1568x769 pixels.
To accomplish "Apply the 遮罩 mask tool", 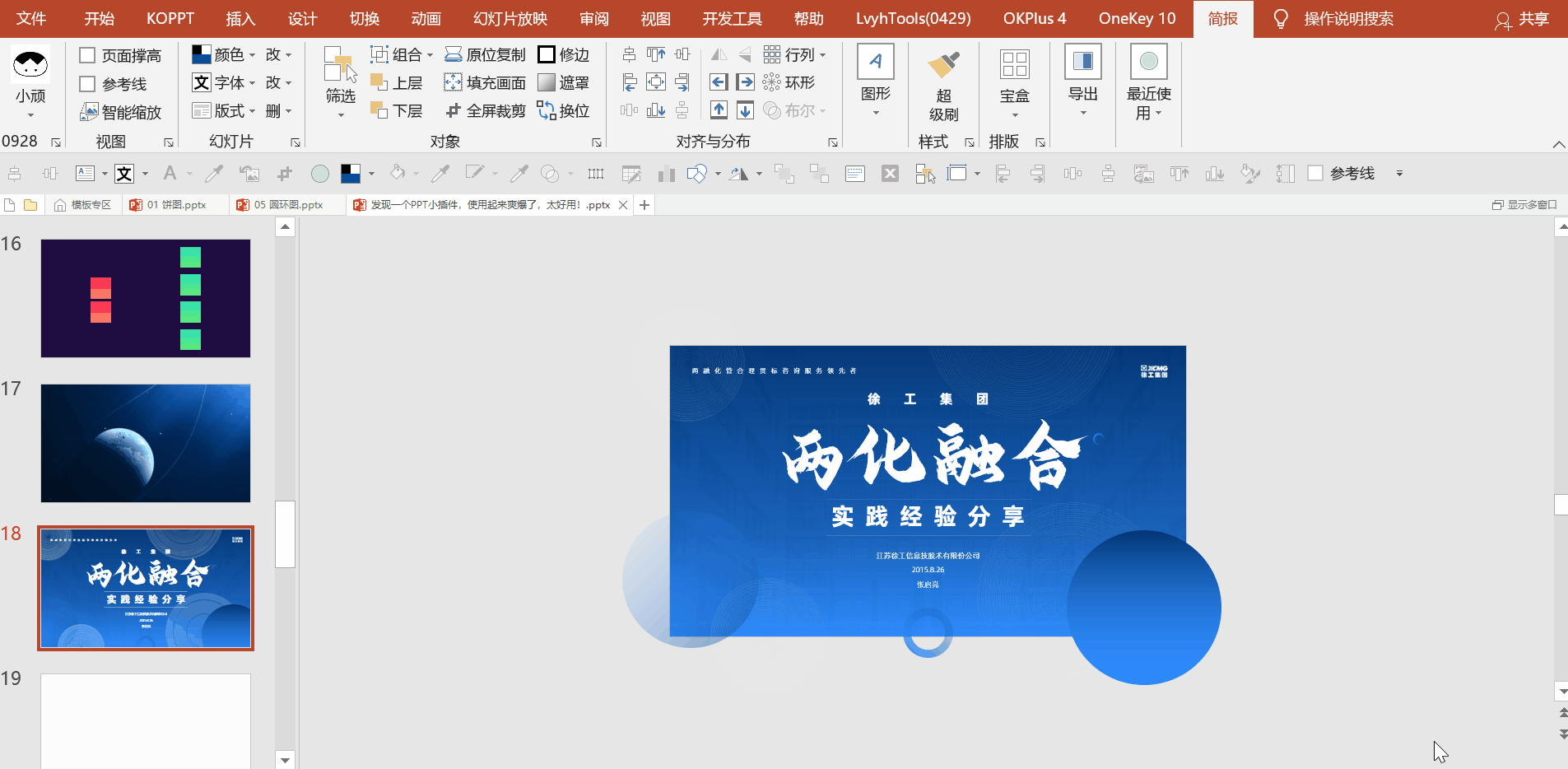I will (547, 83).
